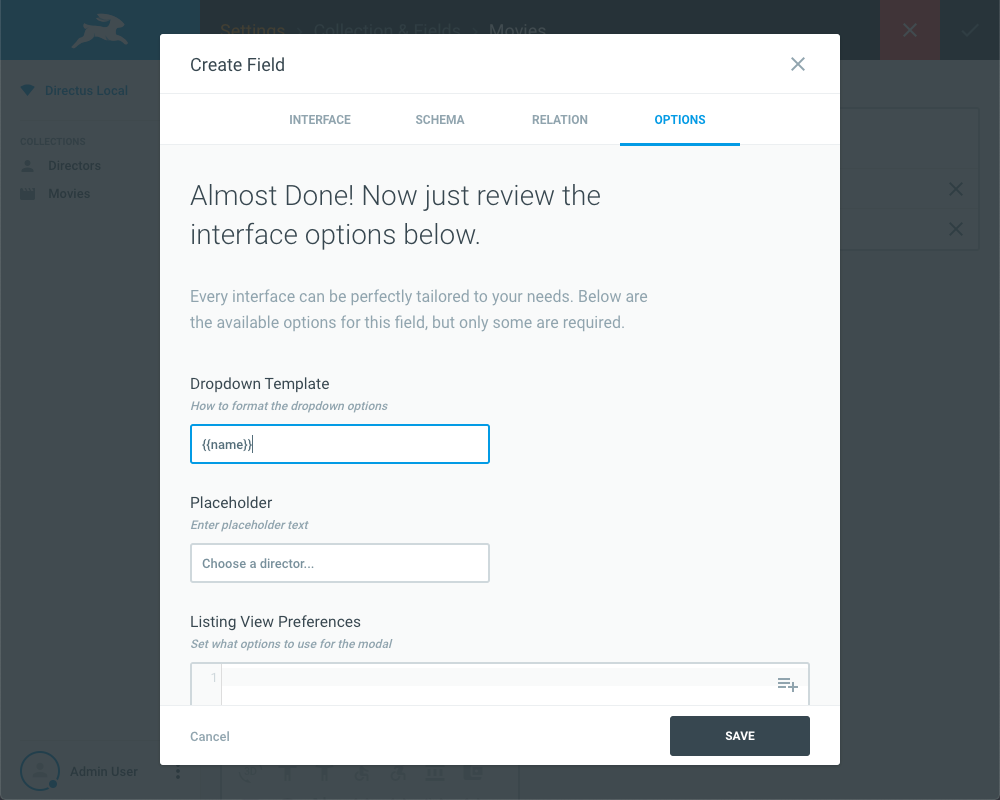The image size is (1000, 800).
Task: Go to the Relation tab
Action: (x=559, y=120)
